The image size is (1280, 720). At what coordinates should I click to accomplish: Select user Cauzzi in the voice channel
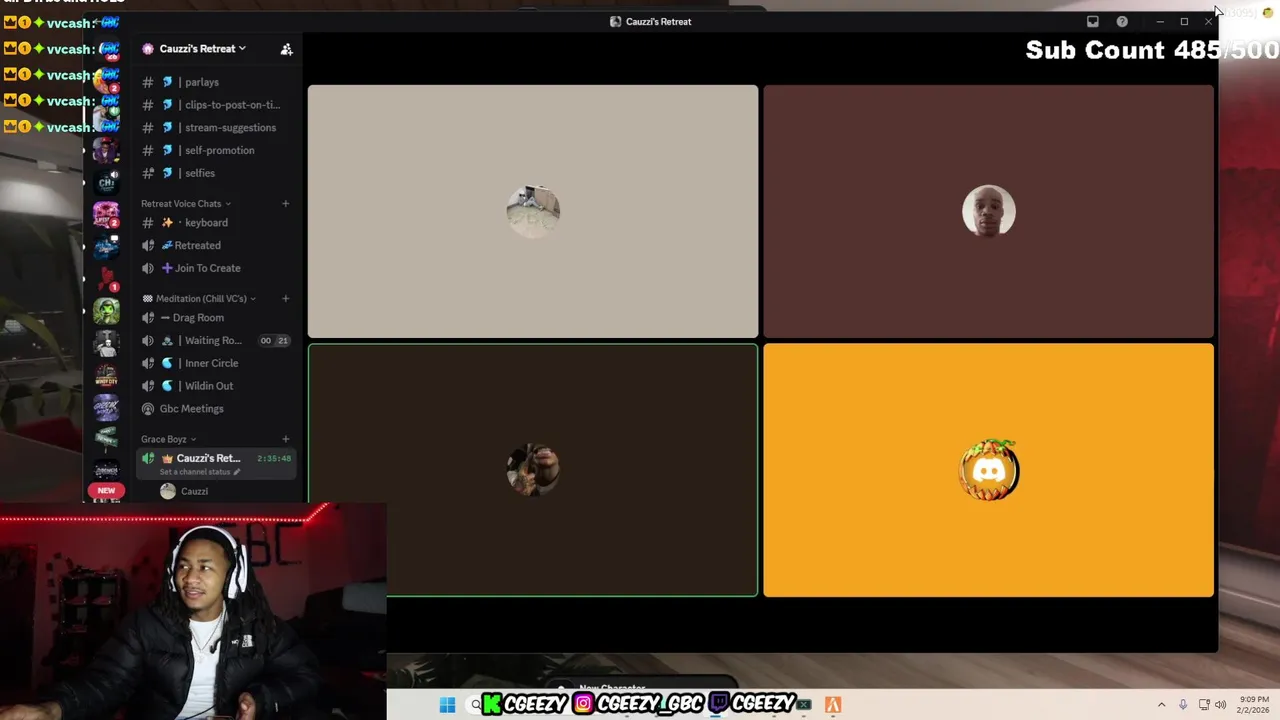pyautogui.click(x=194, y=491)
